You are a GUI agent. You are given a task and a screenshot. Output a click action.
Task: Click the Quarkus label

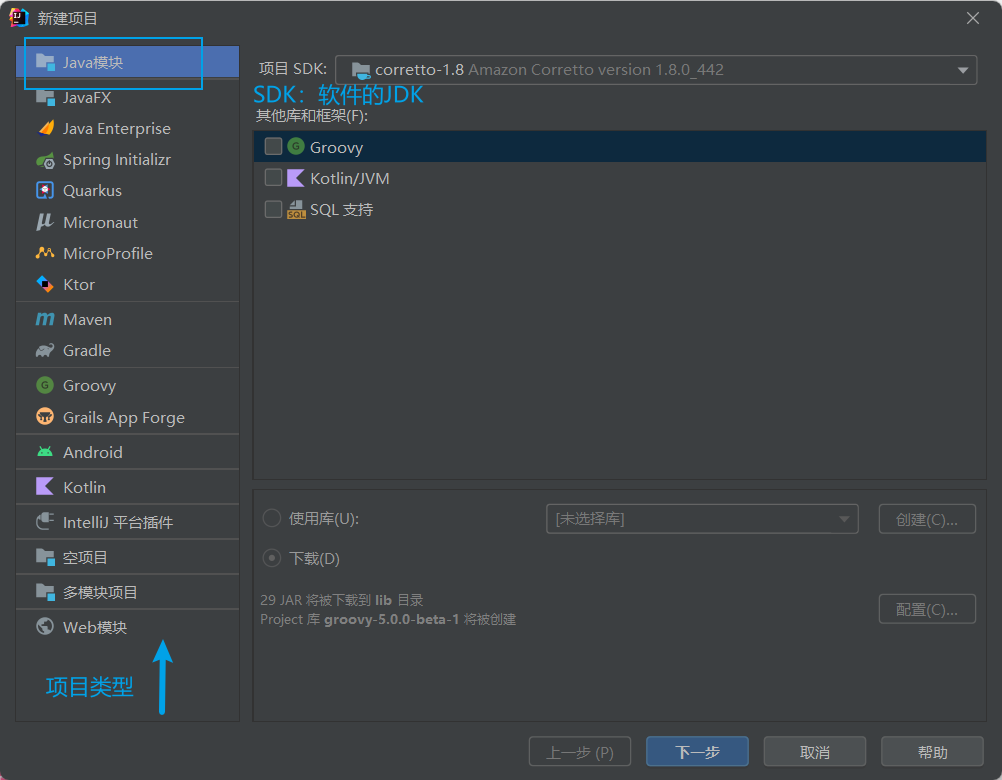click(92, 191)
